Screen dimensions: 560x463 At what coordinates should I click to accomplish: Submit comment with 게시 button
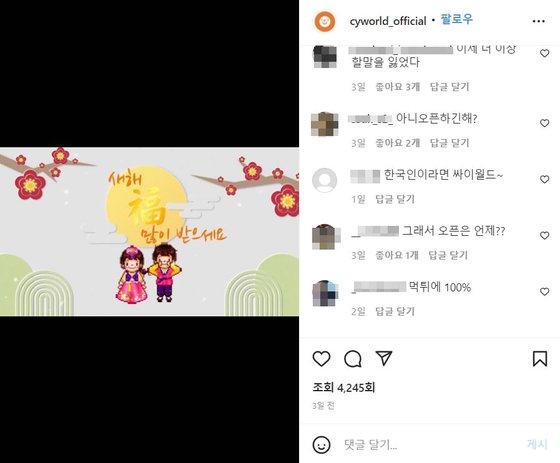coord(537,444)
